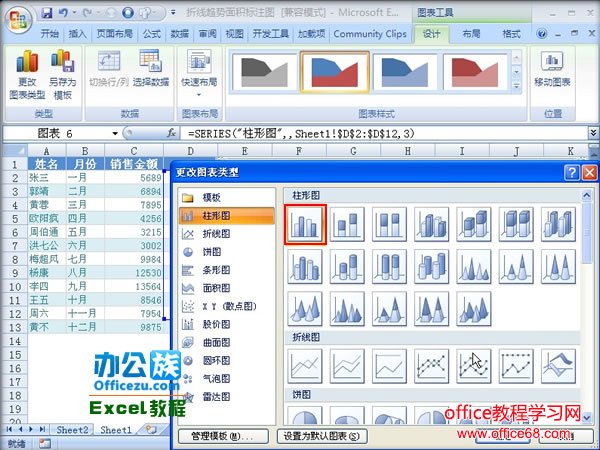This screenshot has width=600, height=450.
Task: Select the 3-D line chart subtype
Action: pyautogui.click(x=558, y=366)
